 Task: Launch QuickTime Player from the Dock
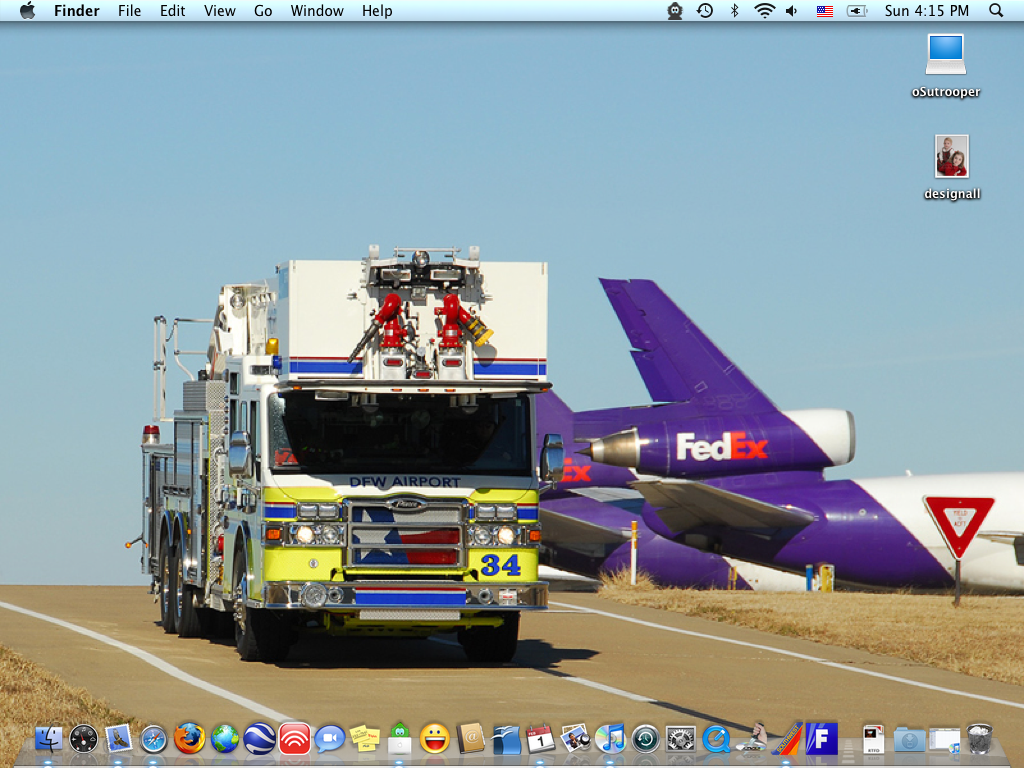click(716, 739)
